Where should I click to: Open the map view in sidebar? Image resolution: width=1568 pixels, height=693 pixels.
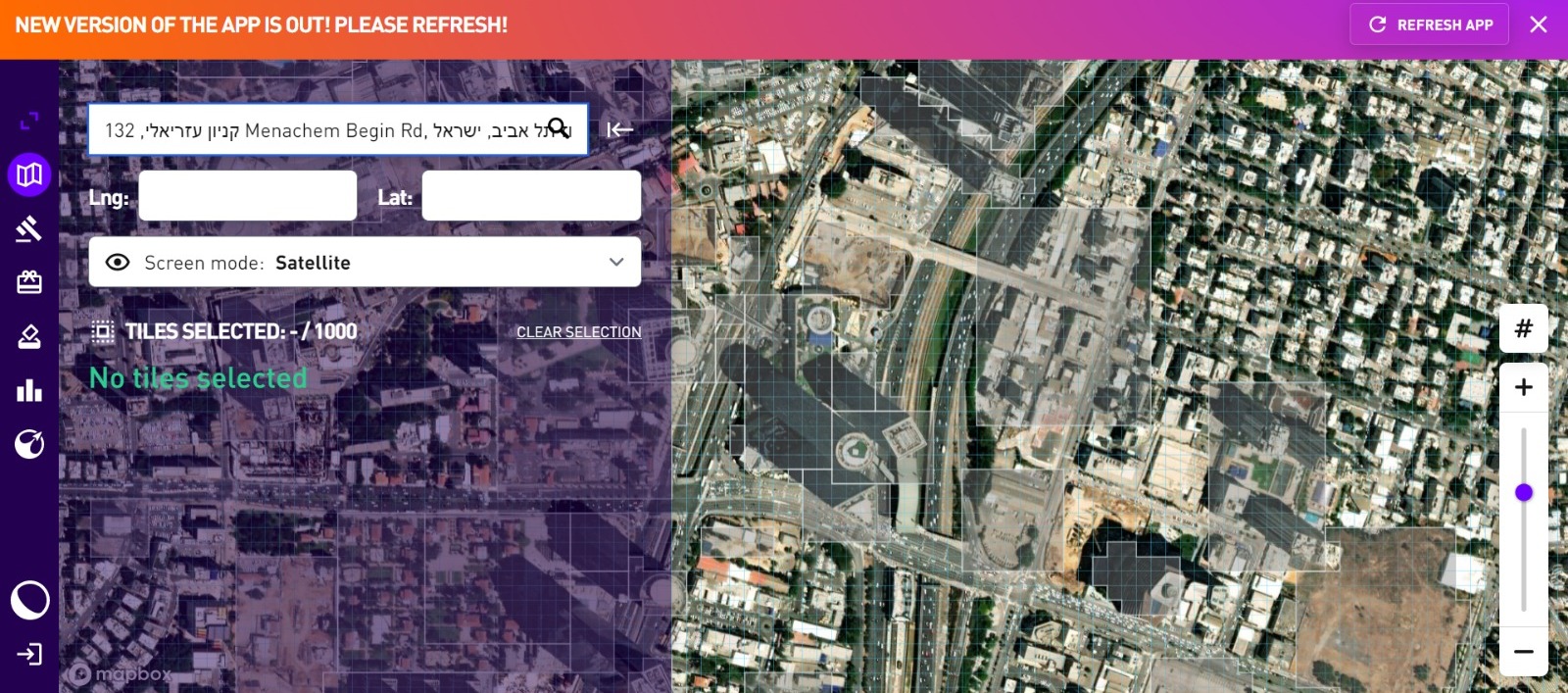point(29,175)
